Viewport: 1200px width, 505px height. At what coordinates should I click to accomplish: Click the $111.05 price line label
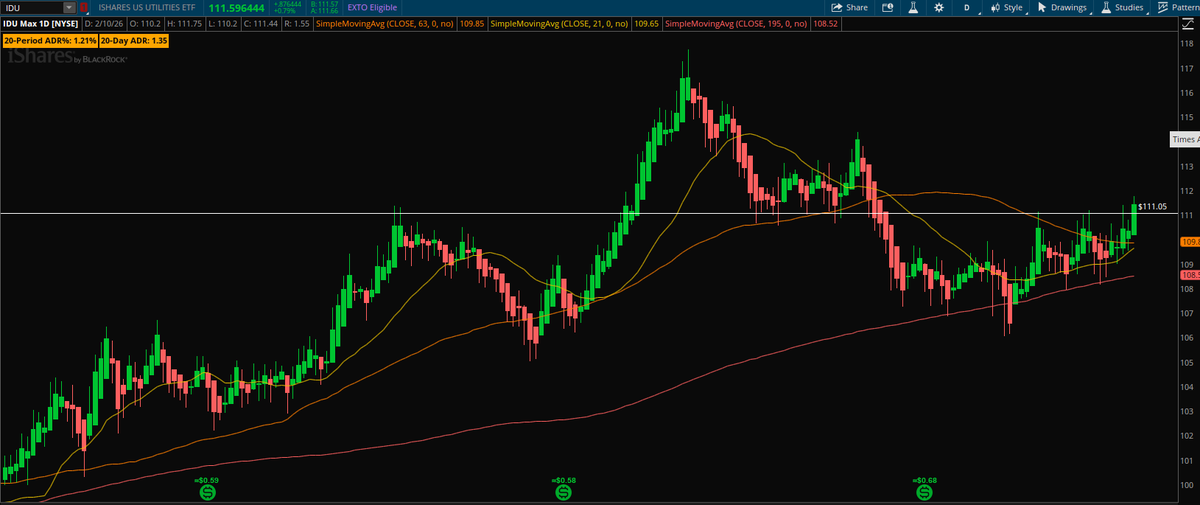[x=1154, y=206]
